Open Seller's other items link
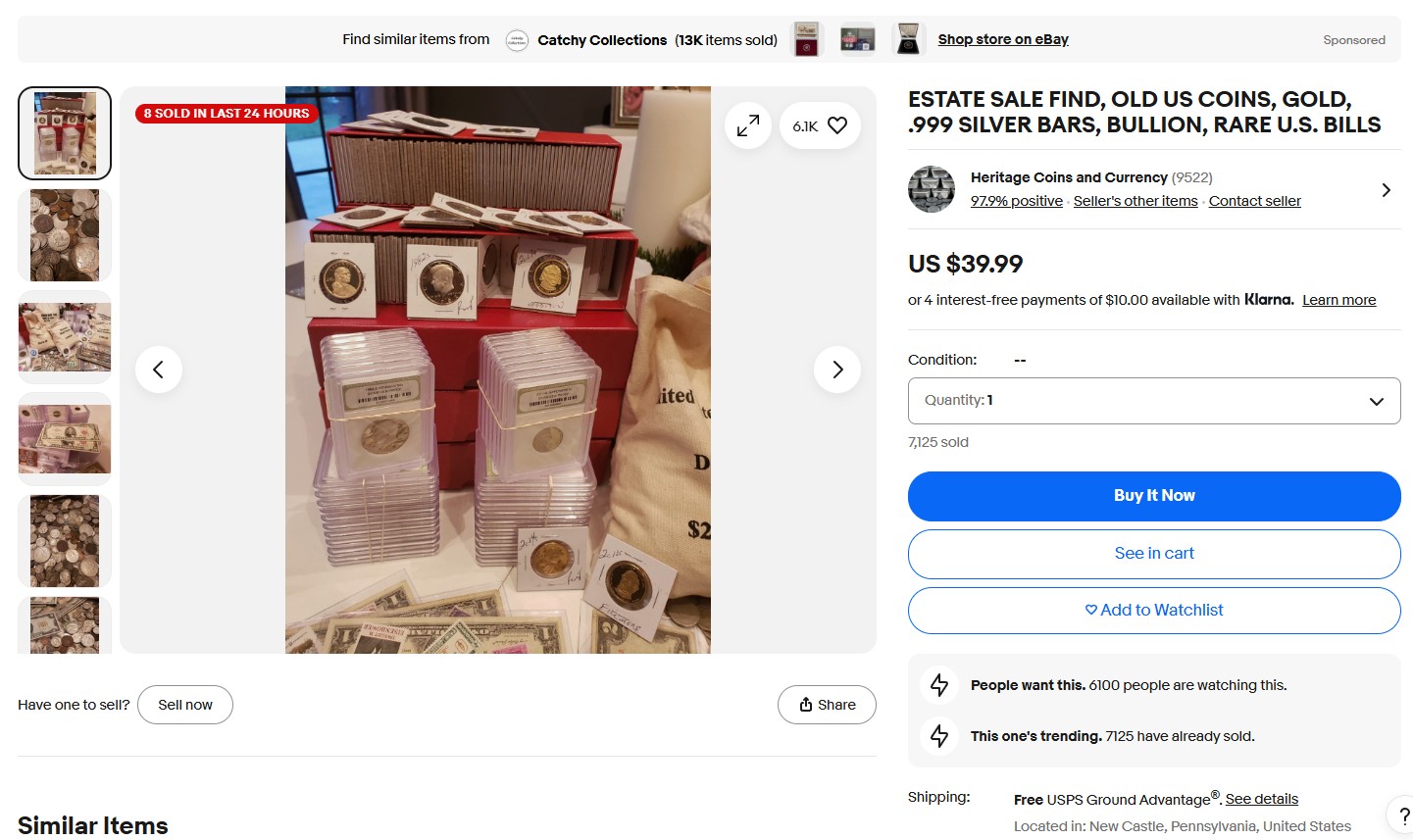1413x840 pixels. (1135, 201)
